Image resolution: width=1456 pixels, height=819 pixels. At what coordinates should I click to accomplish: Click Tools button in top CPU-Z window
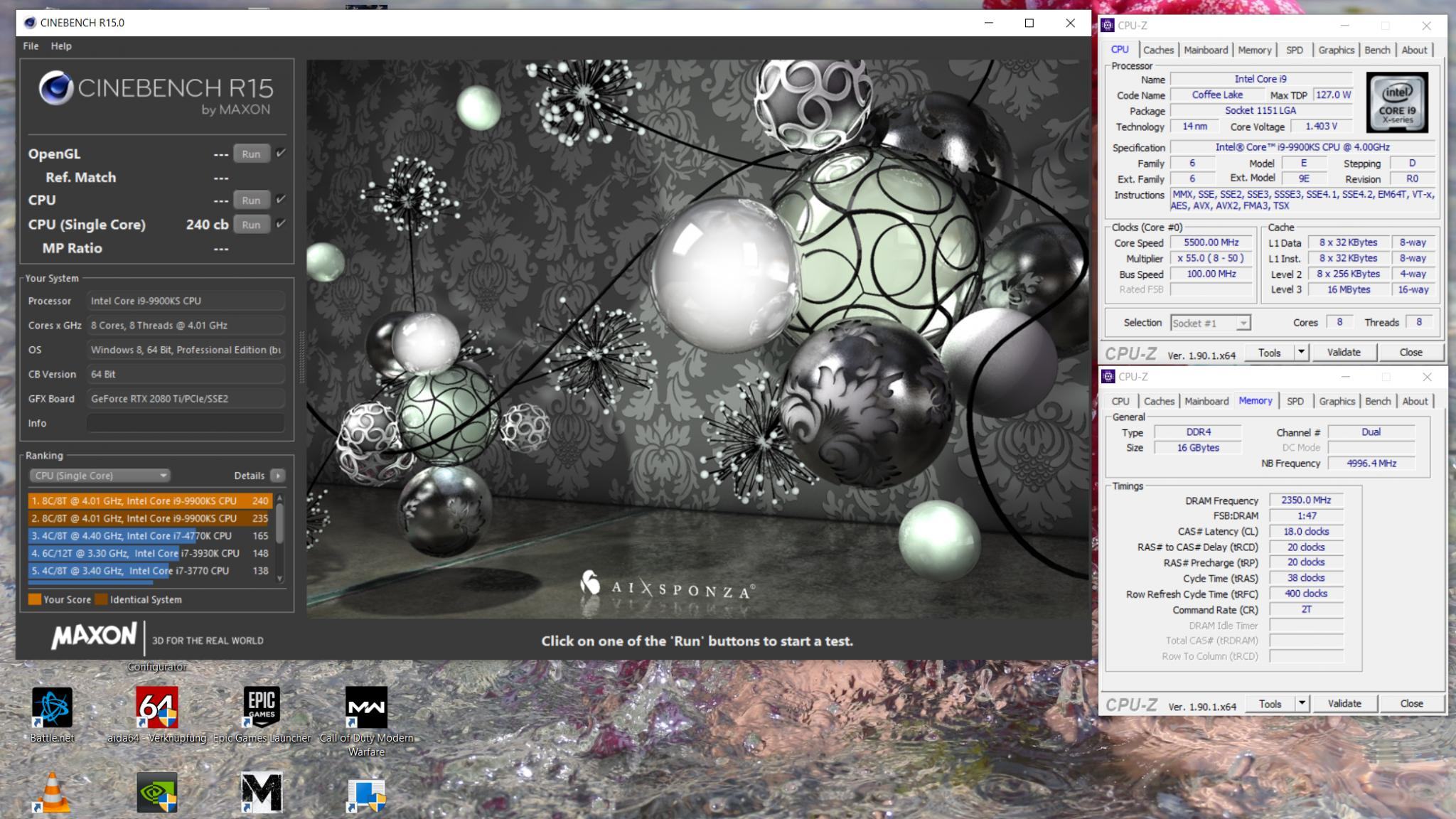[1269, 352]
